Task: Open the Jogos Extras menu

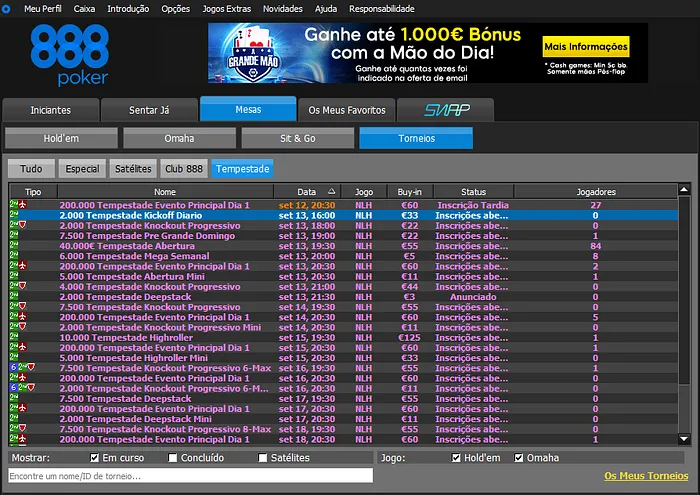Action: pos(226,8)
